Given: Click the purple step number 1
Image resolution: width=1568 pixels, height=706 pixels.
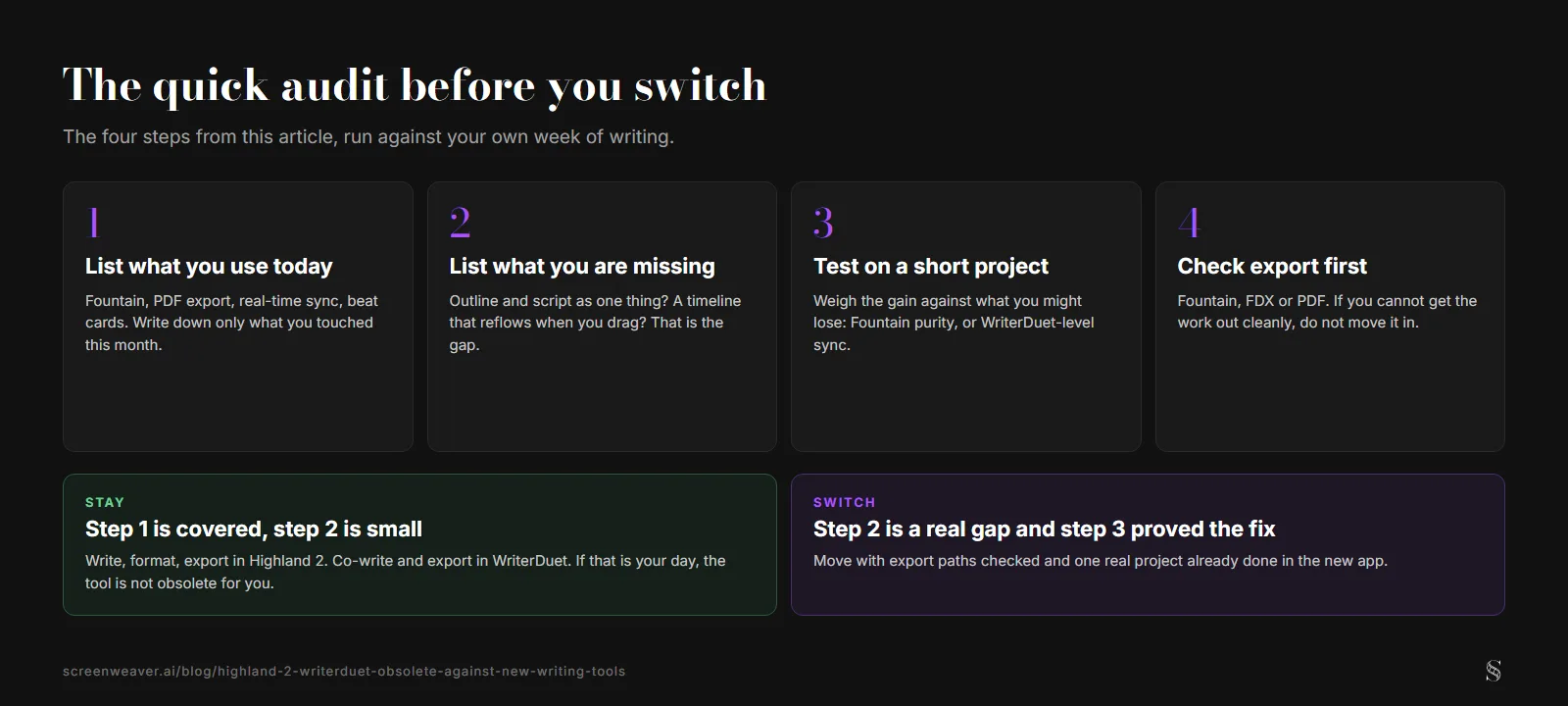Looking at the screenshot, I should (94, 223).
